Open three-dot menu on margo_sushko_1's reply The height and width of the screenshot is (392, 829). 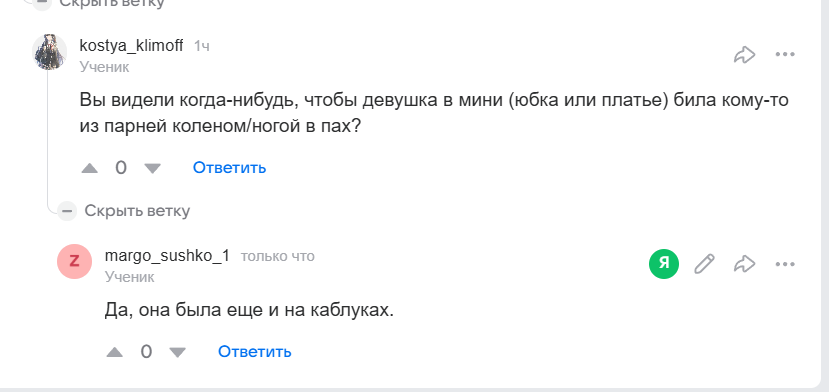[785, 263]
